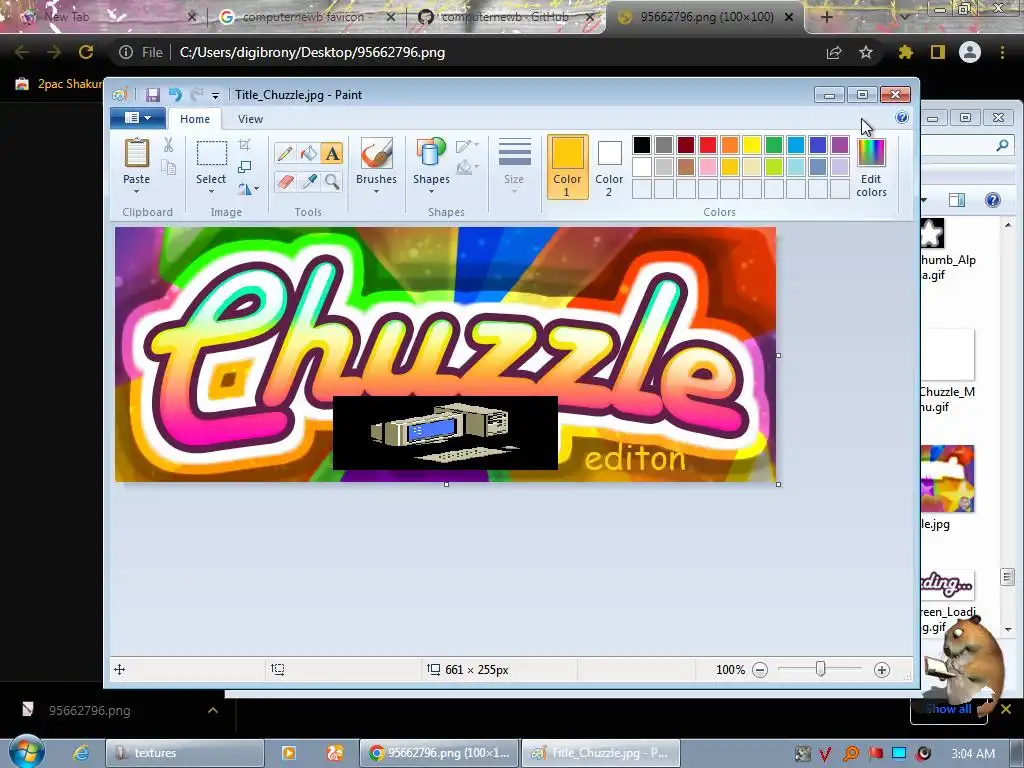The height and width of the screenshot is (768, 1024).
Task: Click the Copy icon in Clipboard group
Action: coord(168,168)
